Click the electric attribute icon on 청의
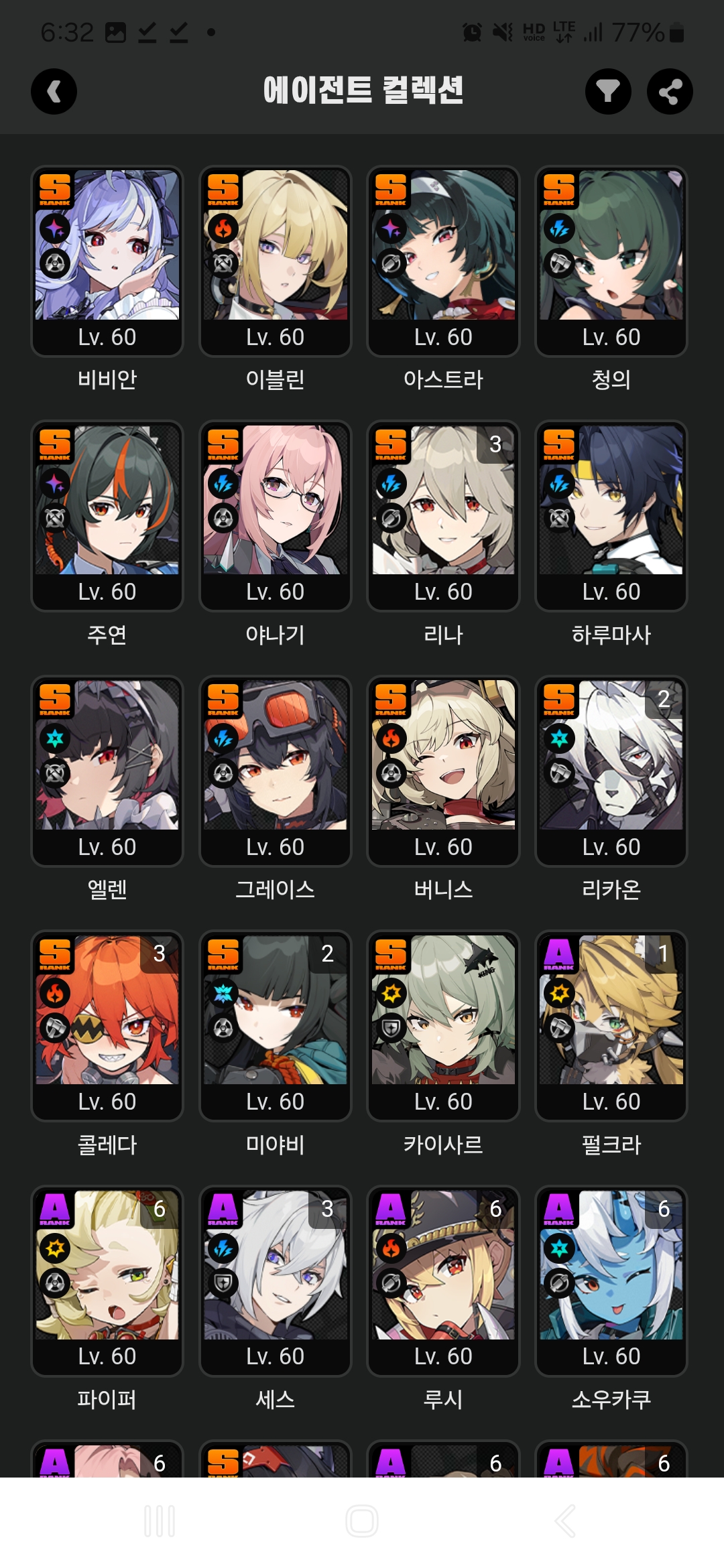This screenshot has width=724, height=1568. tap(560, 228)
